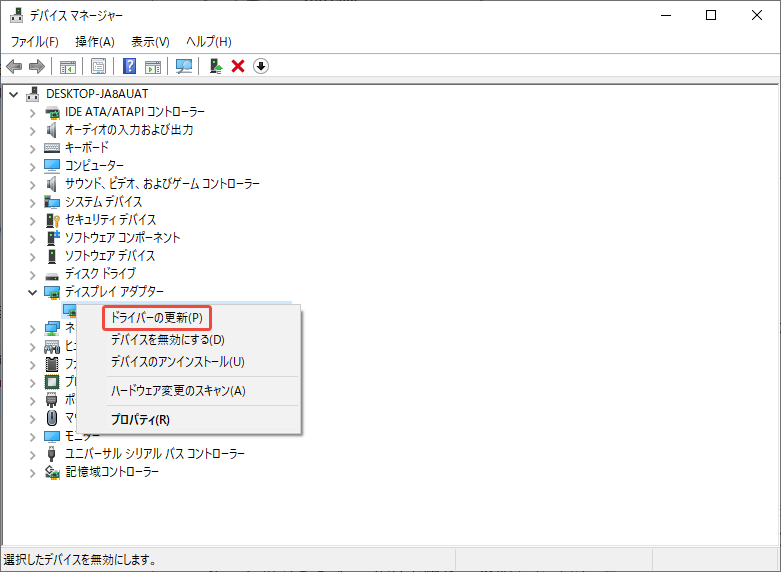Click the scan for hardware changes monitor icon
The image size is (781, 572).
(x=184, y=66)
